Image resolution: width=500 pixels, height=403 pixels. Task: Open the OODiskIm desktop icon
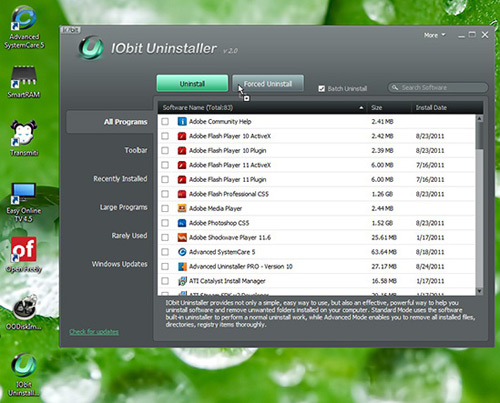24,312
